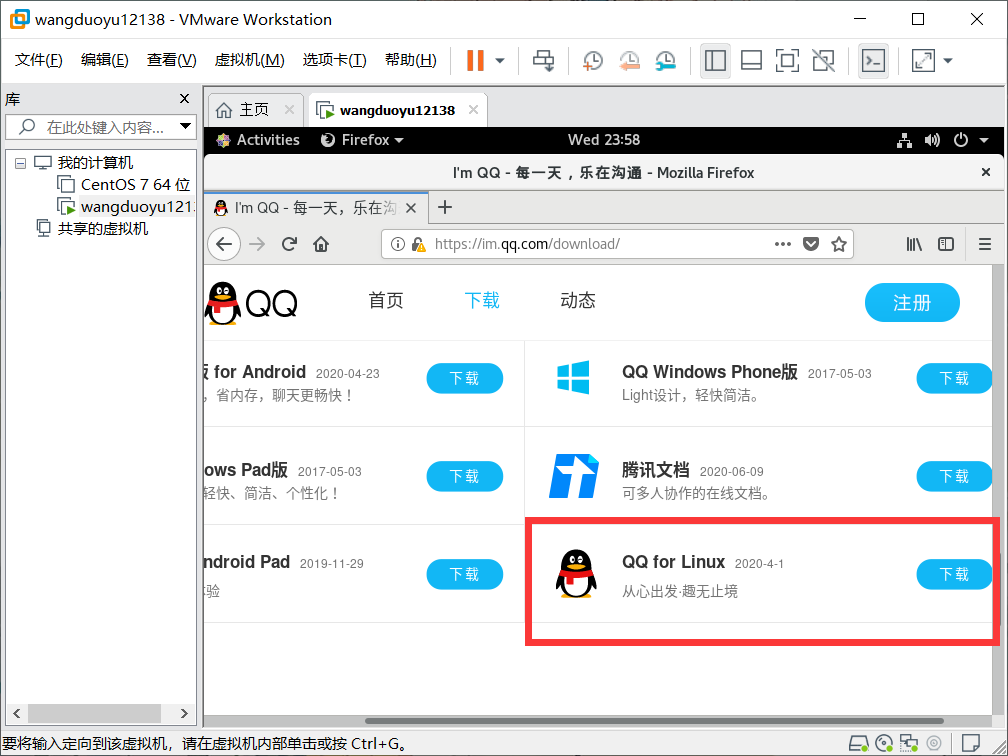Screen dimensions: 1008x756
Task: Click the Tencent Docs blue icon
Action: point(576,476)
